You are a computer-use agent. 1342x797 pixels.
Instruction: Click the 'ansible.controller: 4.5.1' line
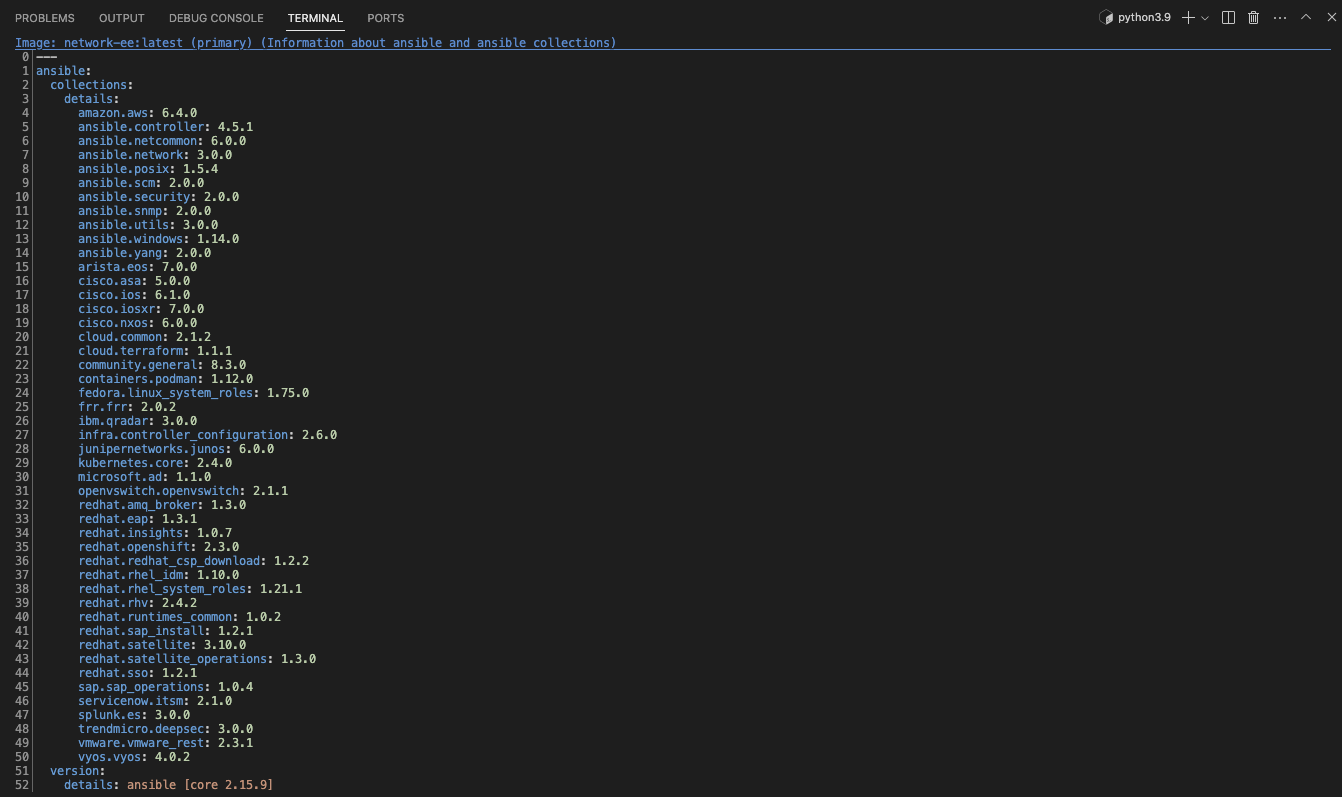166,127
